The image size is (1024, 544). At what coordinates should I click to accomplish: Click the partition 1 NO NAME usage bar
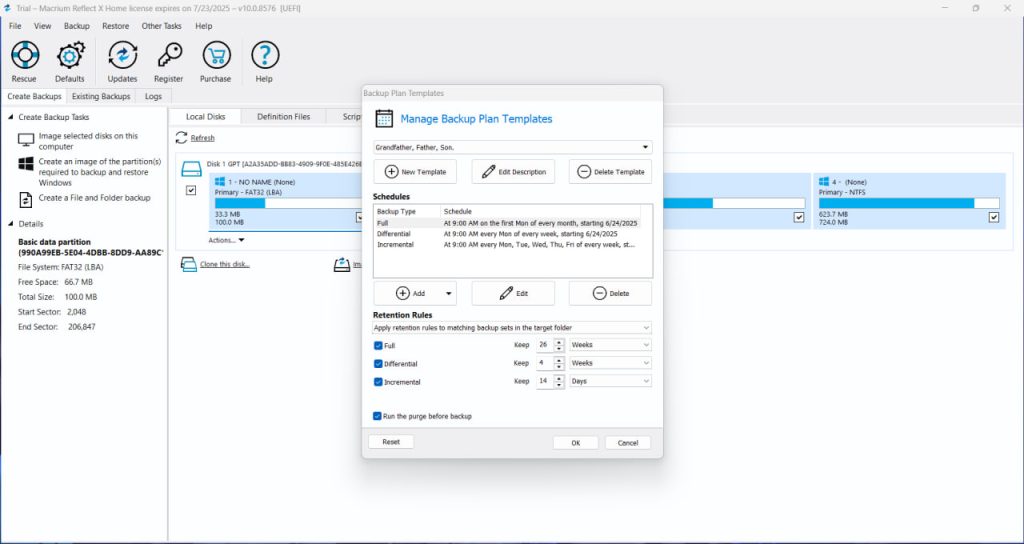288,203
